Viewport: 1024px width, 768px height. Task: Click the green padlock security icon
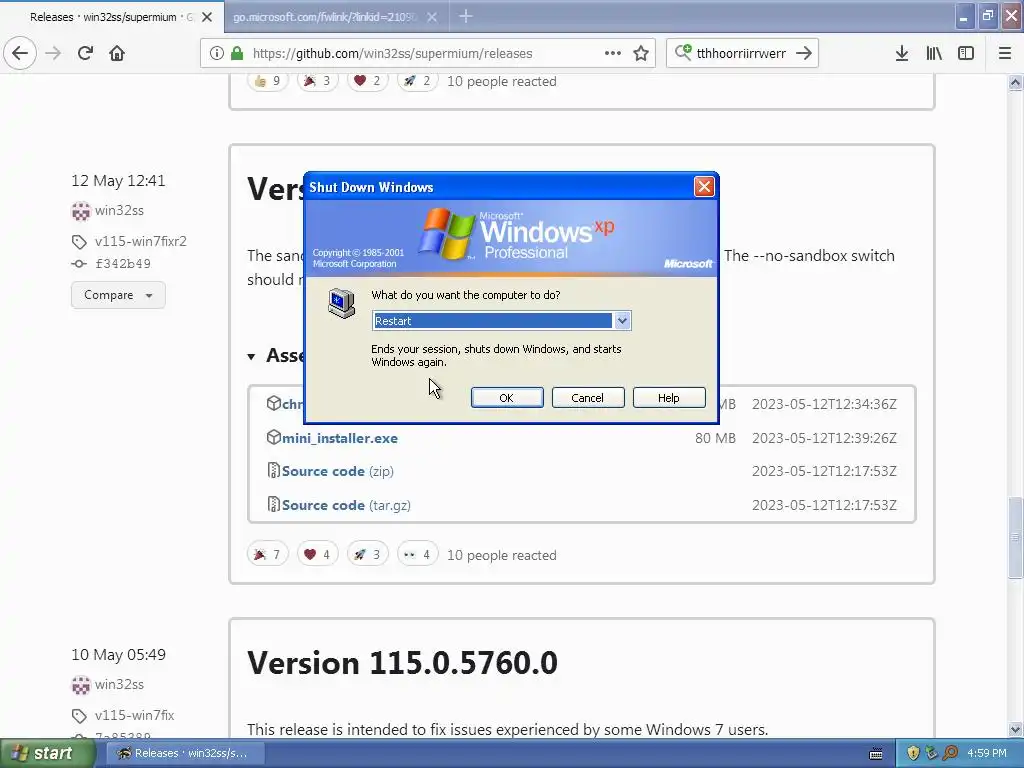click(237, 53)
